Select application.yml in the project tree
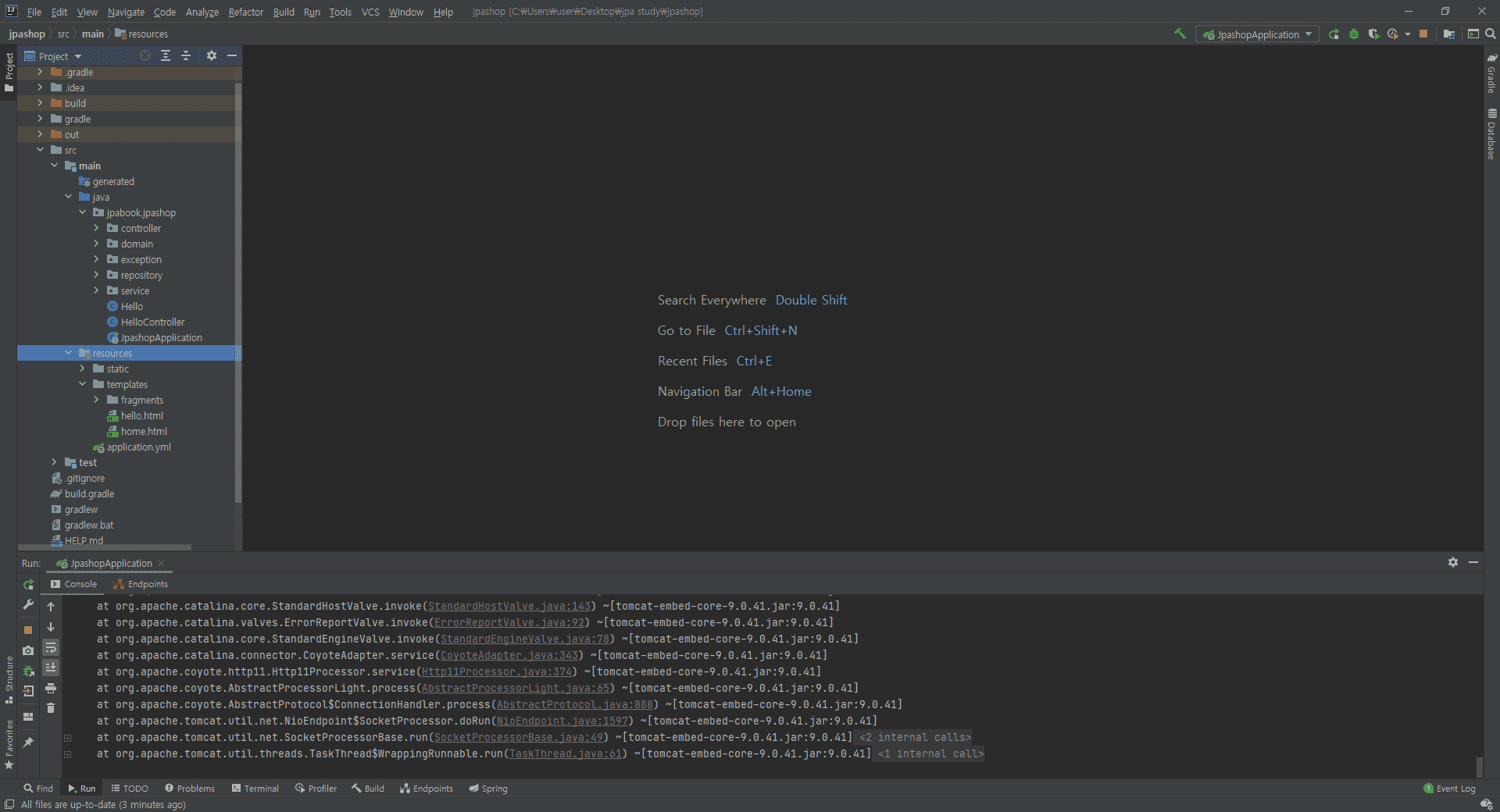Screen dimensions: 1500x812 138,447
